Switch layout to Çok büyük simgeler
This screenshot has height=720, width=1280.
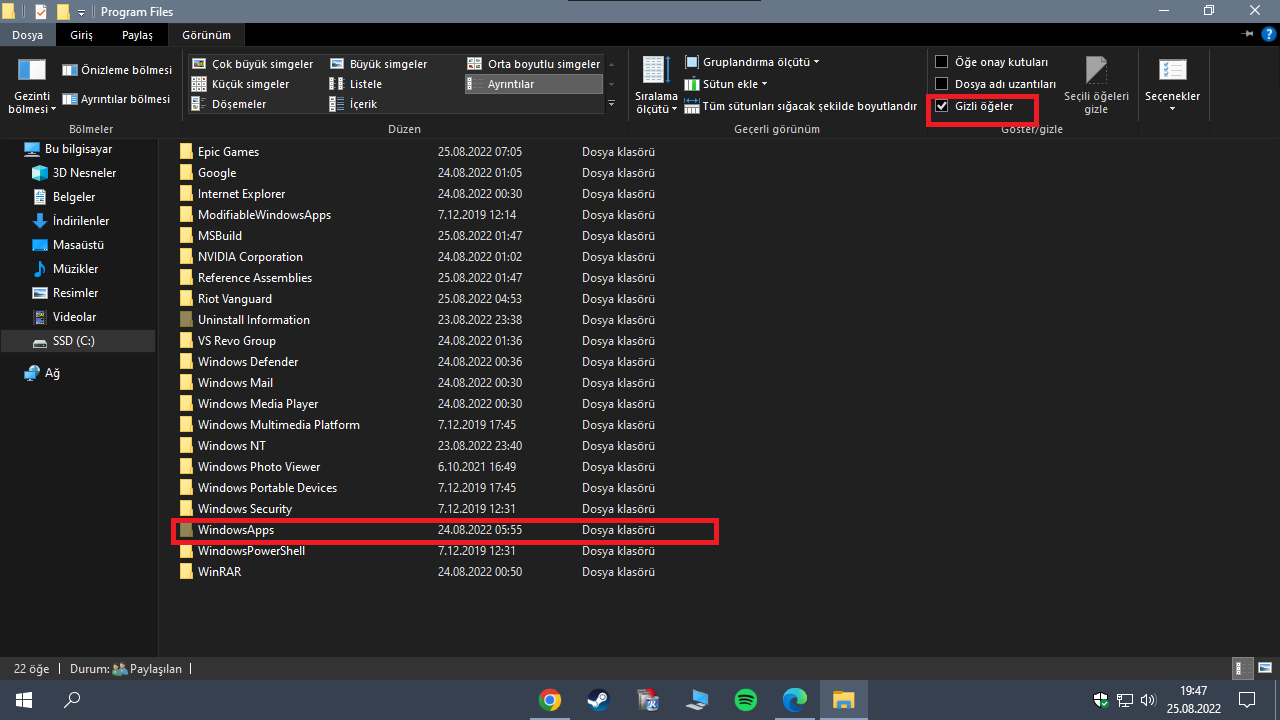click(252, 64)
